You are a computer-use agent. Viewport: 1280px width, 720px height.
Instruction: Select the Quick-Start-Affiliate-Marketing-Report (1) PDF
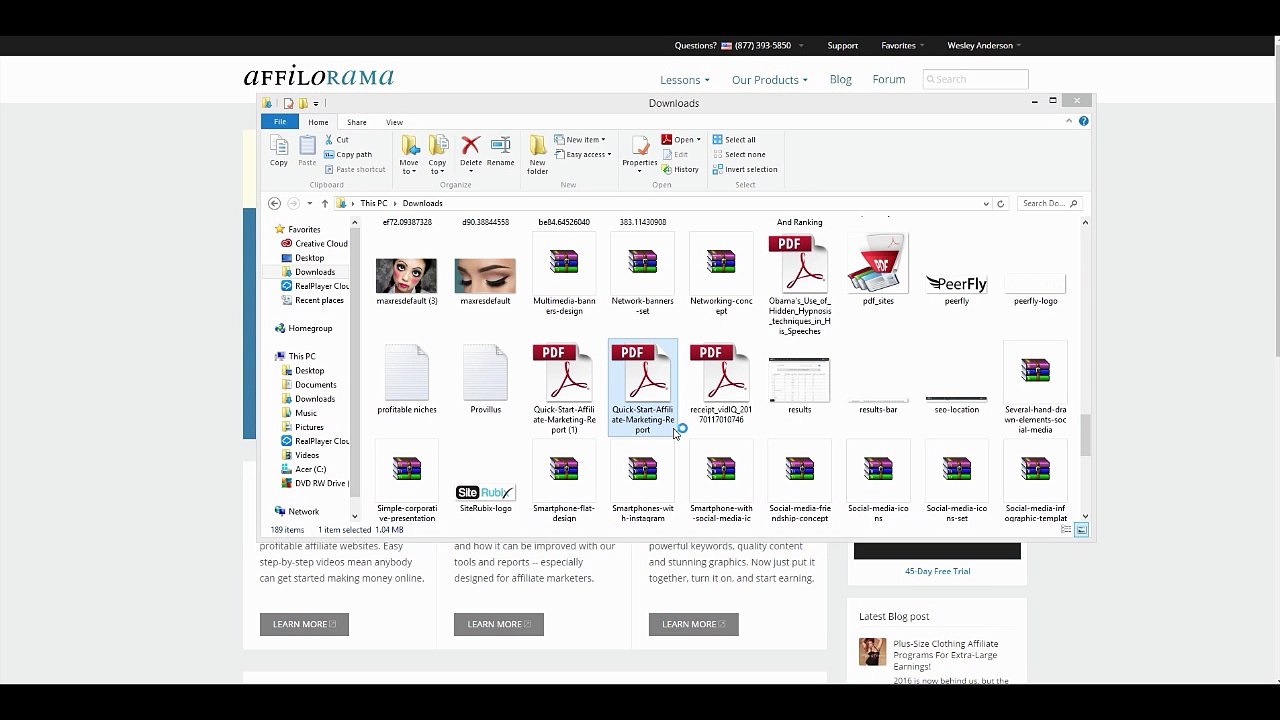tap(564, 389)
